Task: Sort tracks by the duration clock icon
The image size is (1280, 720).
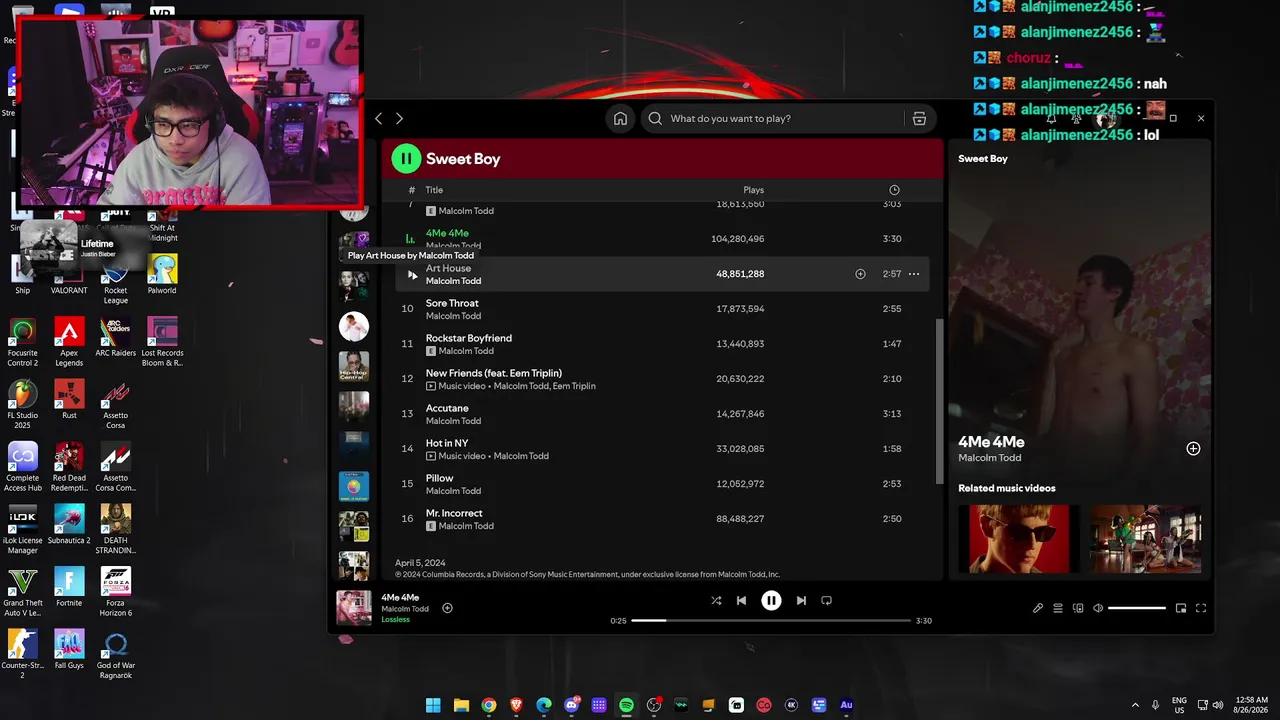Action: [x=894, y=190]
